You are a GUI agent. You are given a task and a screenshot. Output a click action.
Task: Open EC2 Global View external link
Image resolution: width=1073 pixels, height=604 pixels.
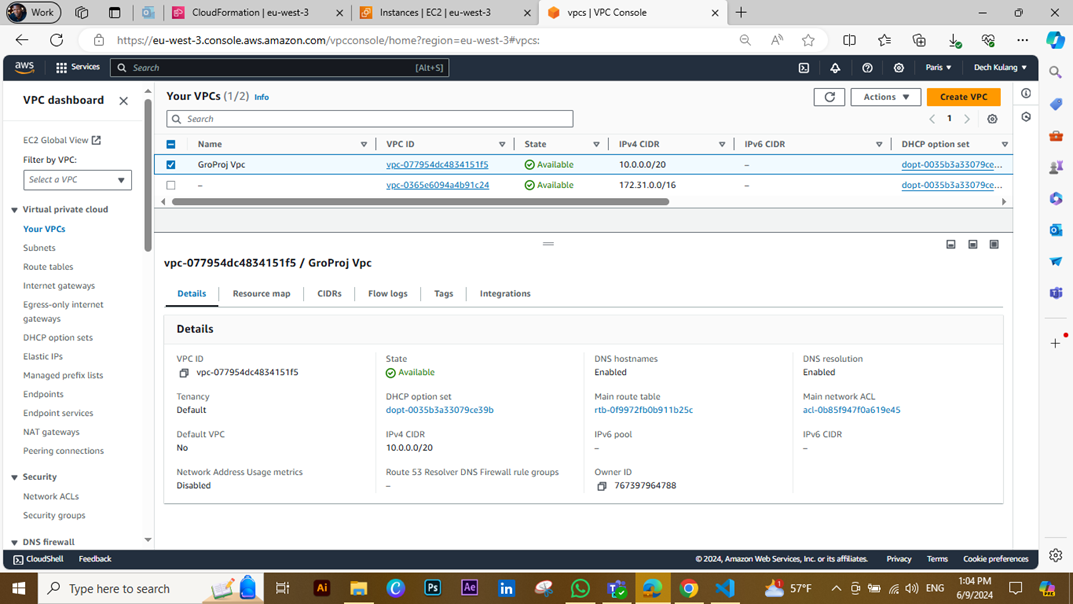[62, 140]
